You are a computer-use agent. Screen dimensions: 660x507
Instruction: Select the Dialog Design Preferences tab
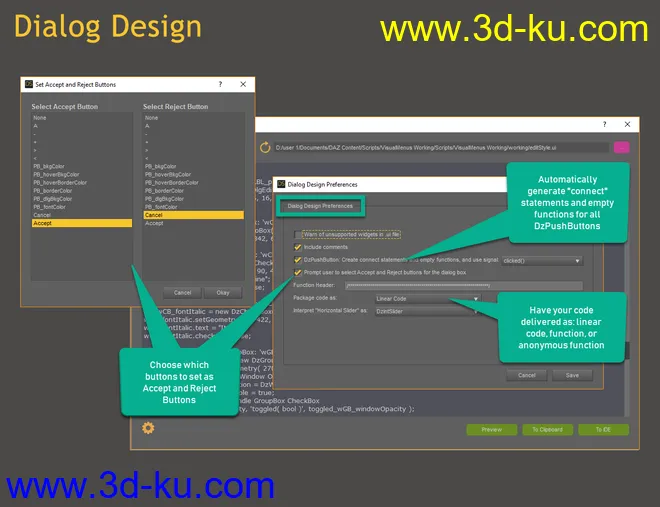click(x=315, y=206)
